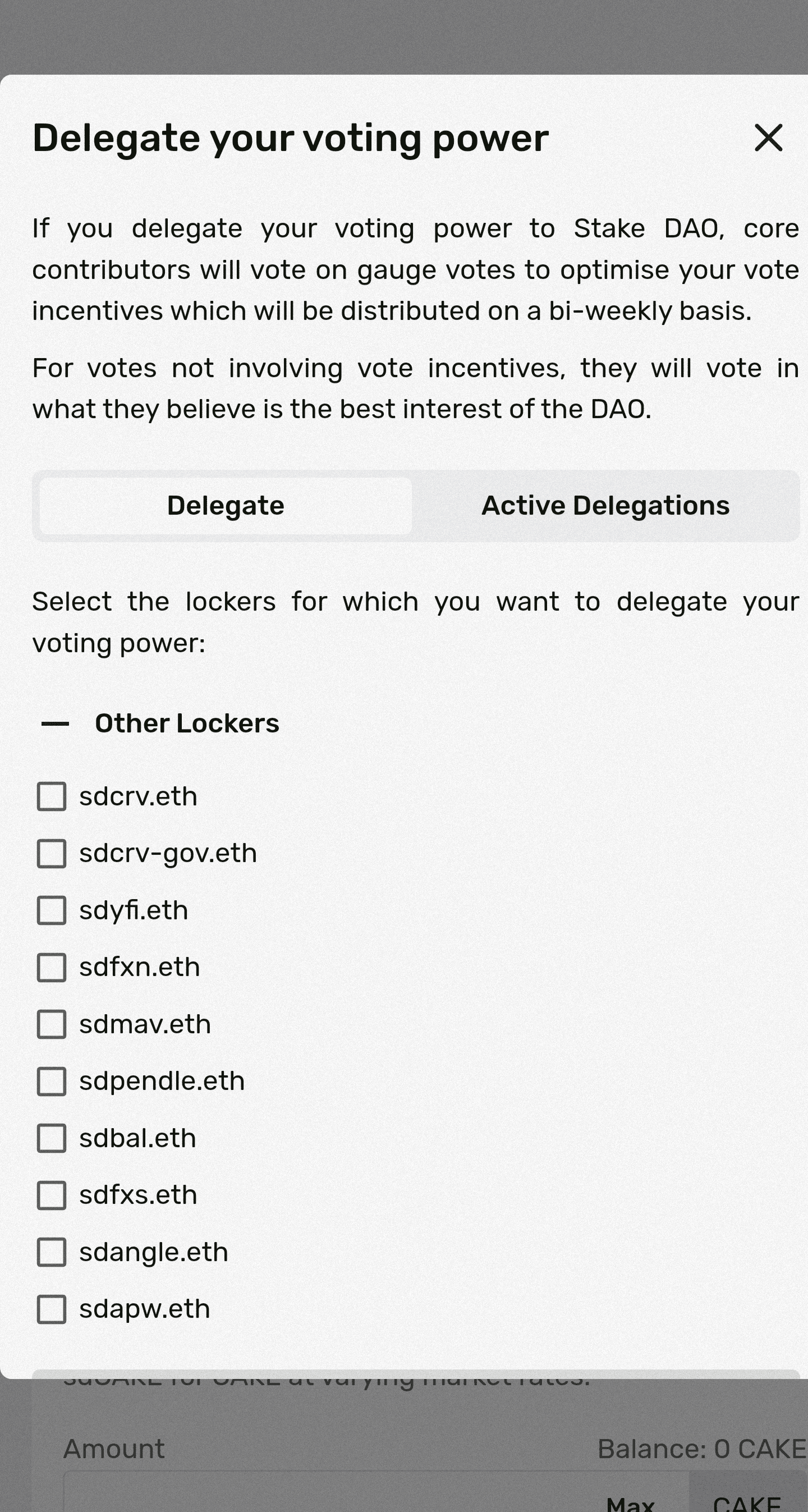Close the delegate voting power dialog
This screenshot has width=808, height=1512.
pyautogui.click(x=768, y=138)
